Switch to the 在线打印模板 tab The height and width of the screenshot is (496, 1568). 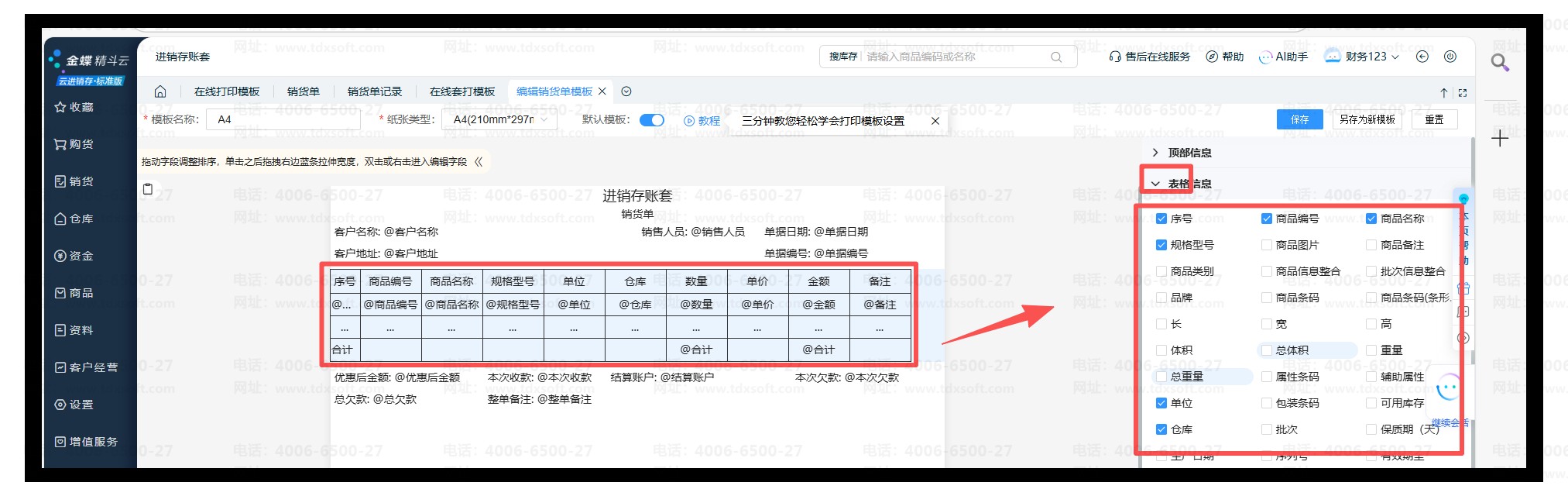coord(227,91)
